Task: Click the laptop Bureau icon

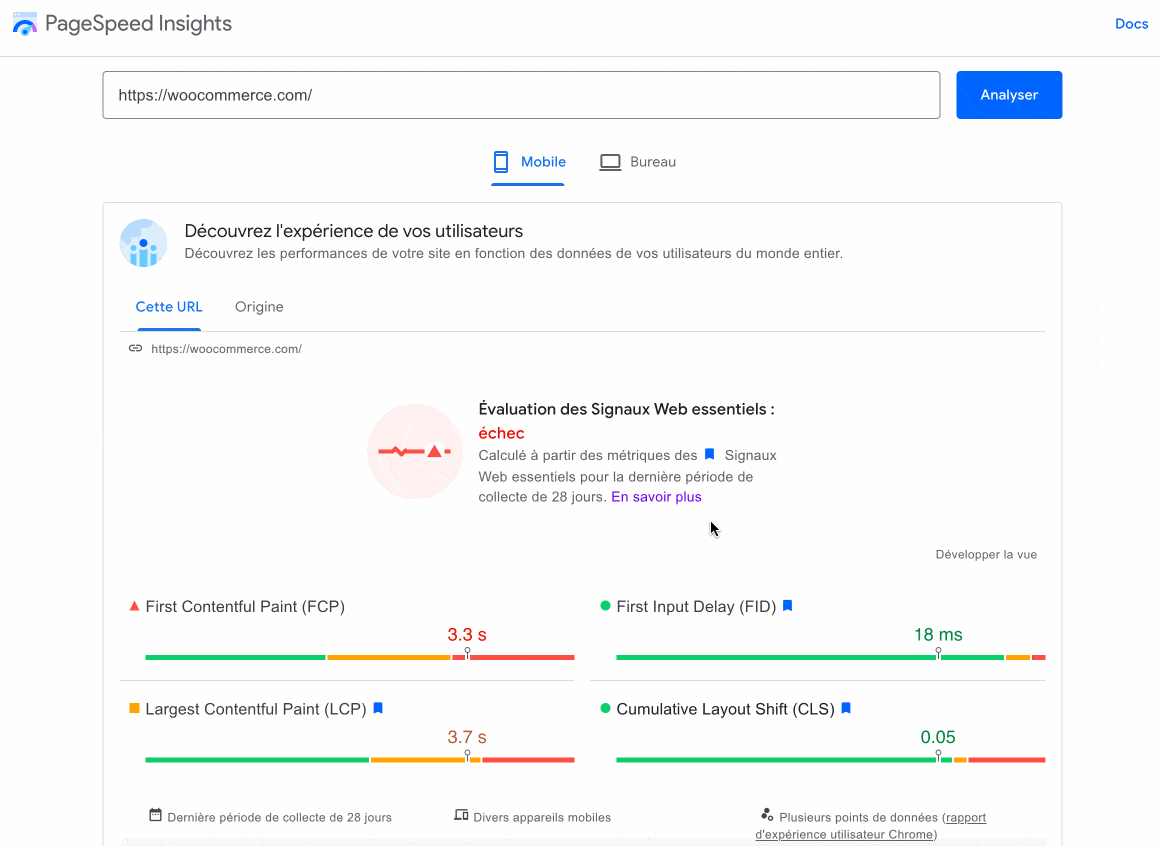Action: [610, 162]
